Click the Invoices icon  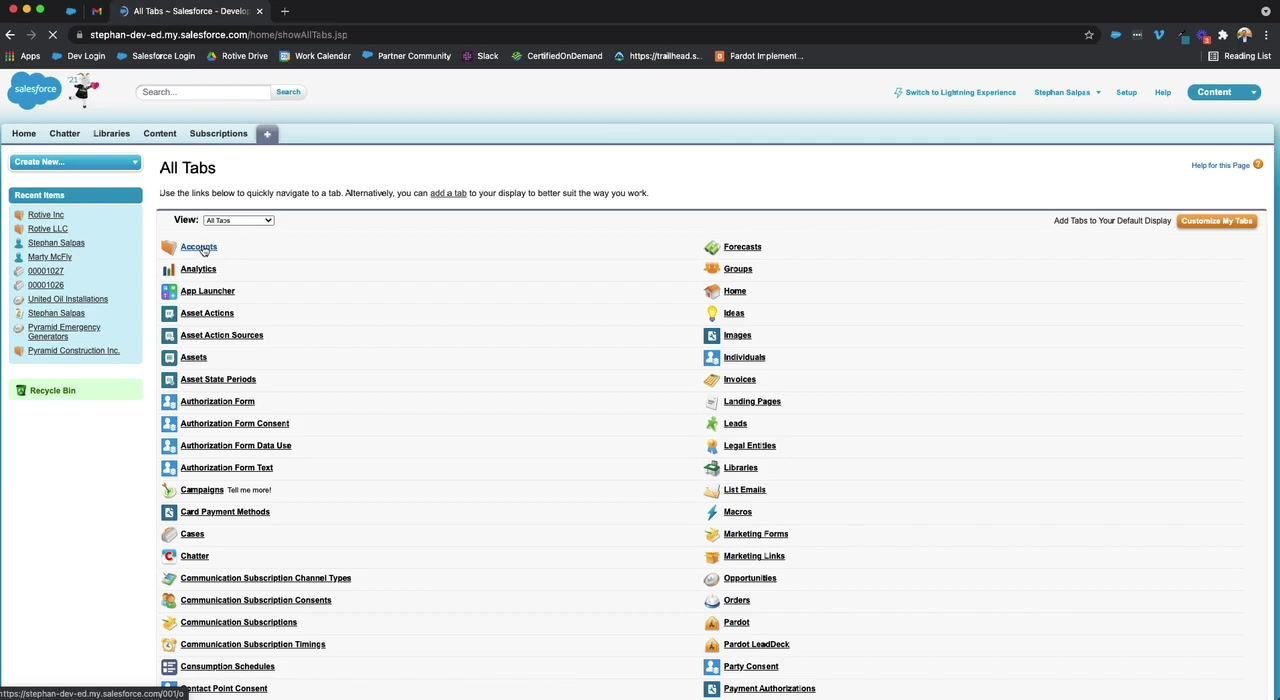[x=712, y=379]
